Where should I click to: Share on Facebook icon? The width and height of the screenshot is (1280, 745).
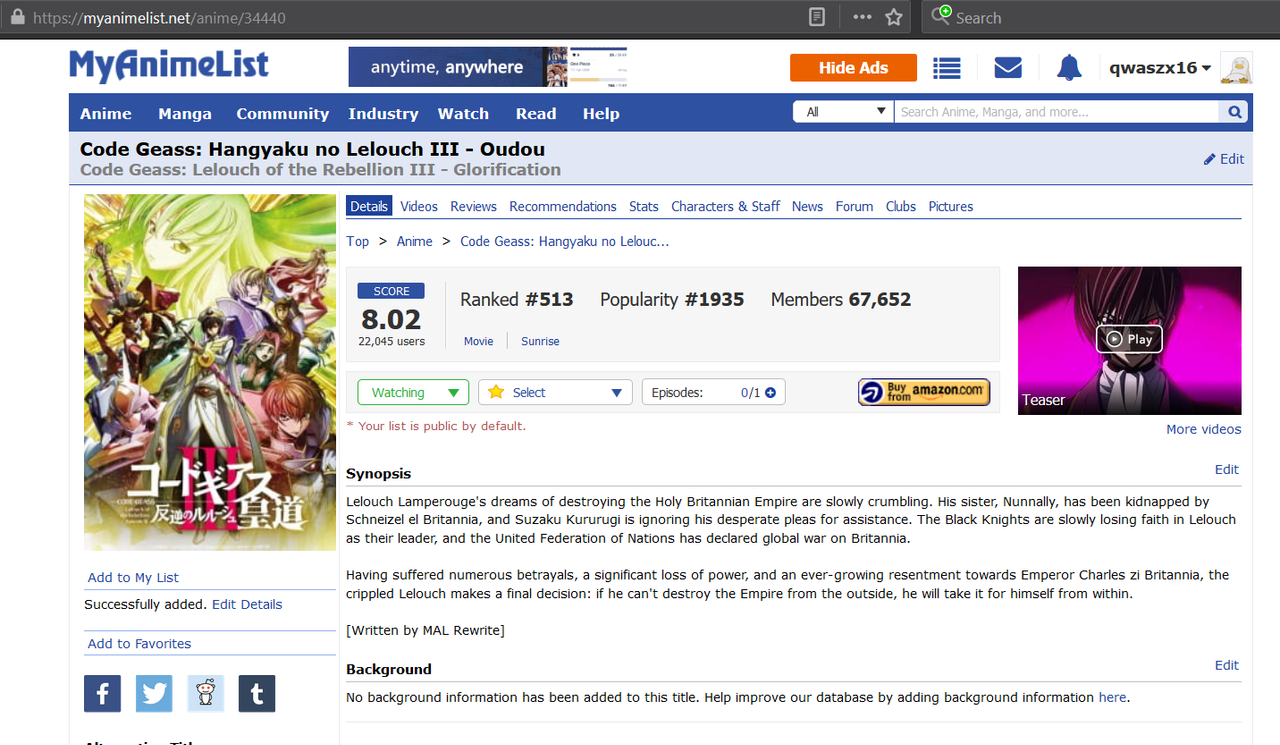point(102,694)
